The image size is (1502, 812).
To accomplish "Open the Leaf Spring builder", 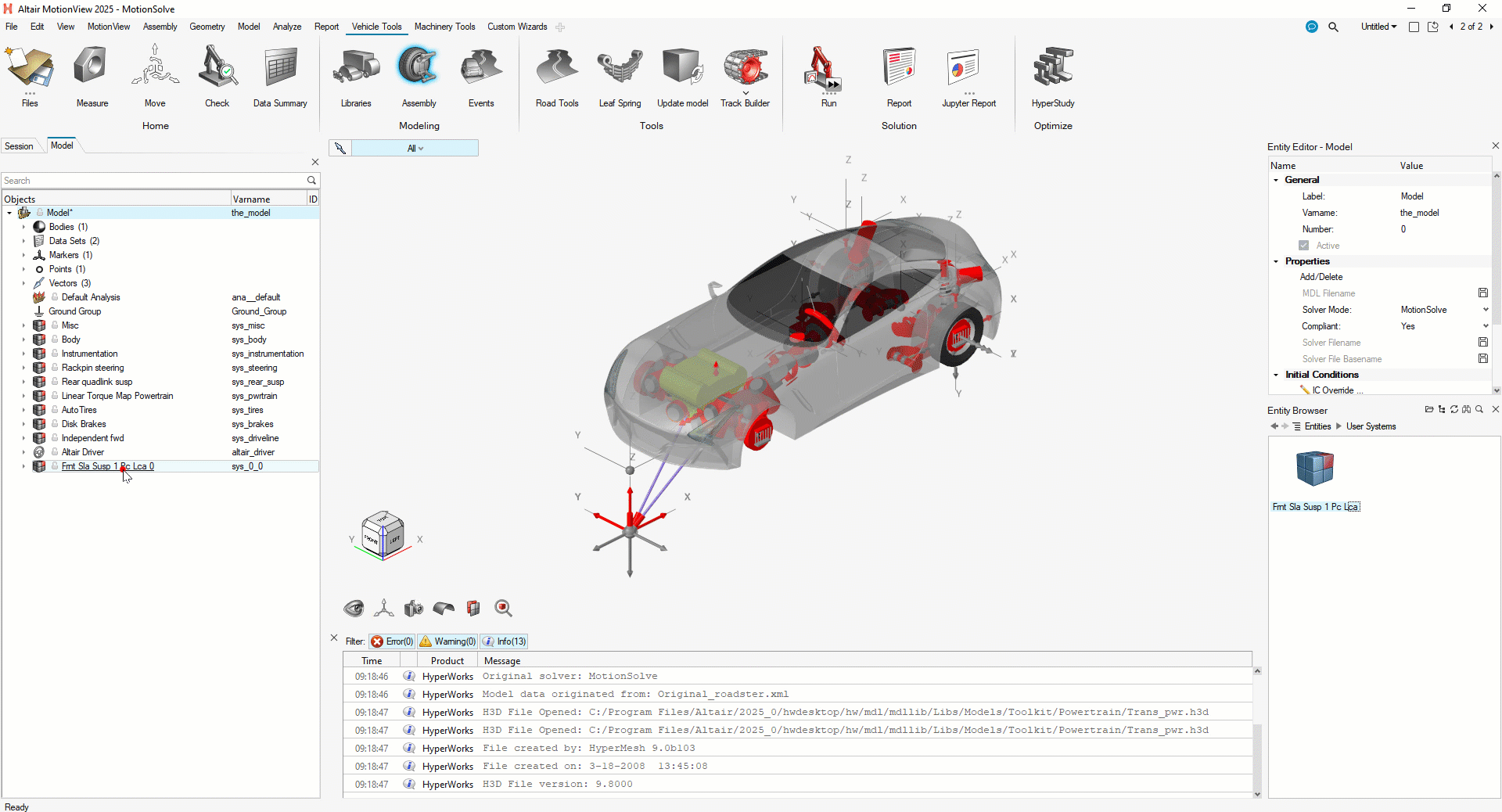I will [x=620, y=77].
